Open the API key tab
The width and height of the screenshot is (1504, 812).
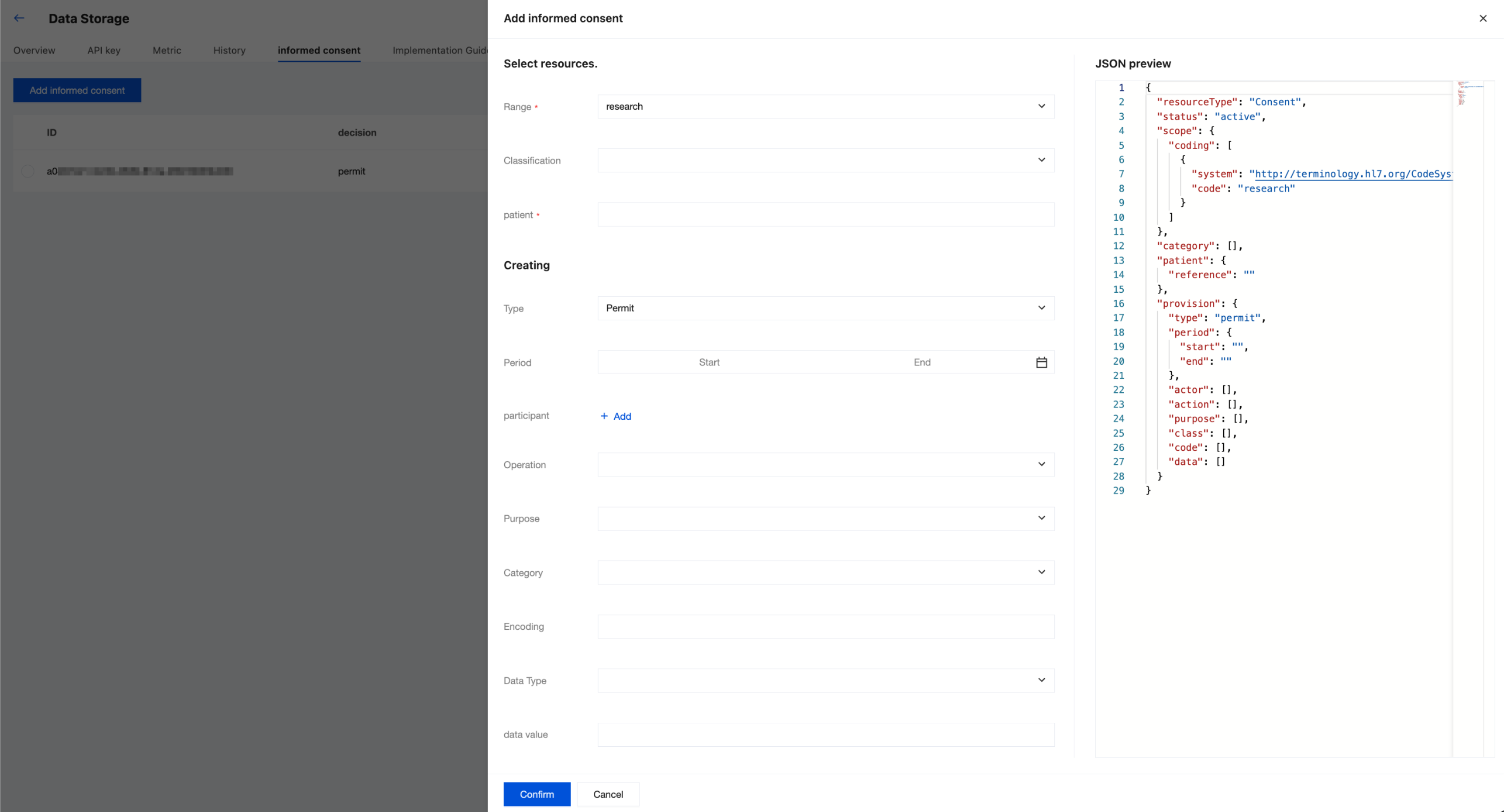(x=104, y=50)
